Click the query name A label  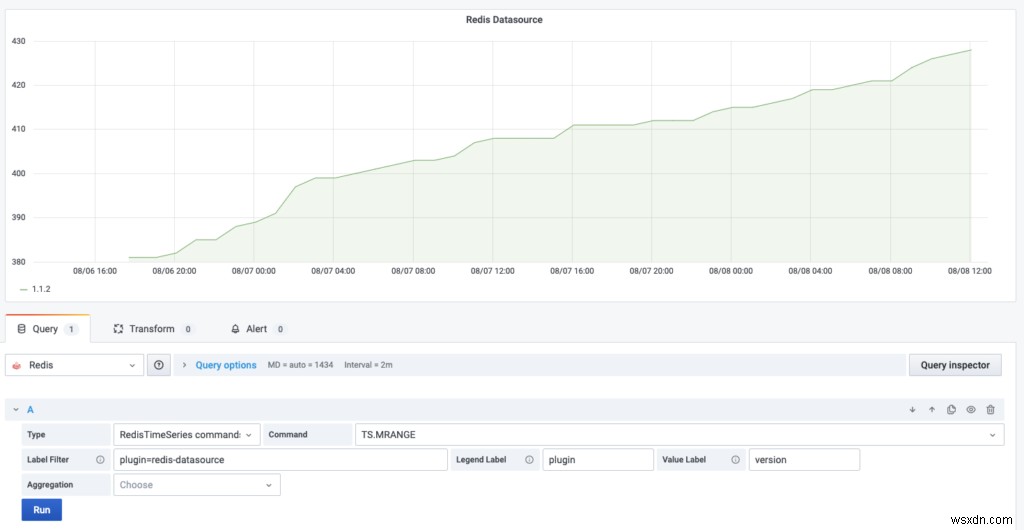30,410
